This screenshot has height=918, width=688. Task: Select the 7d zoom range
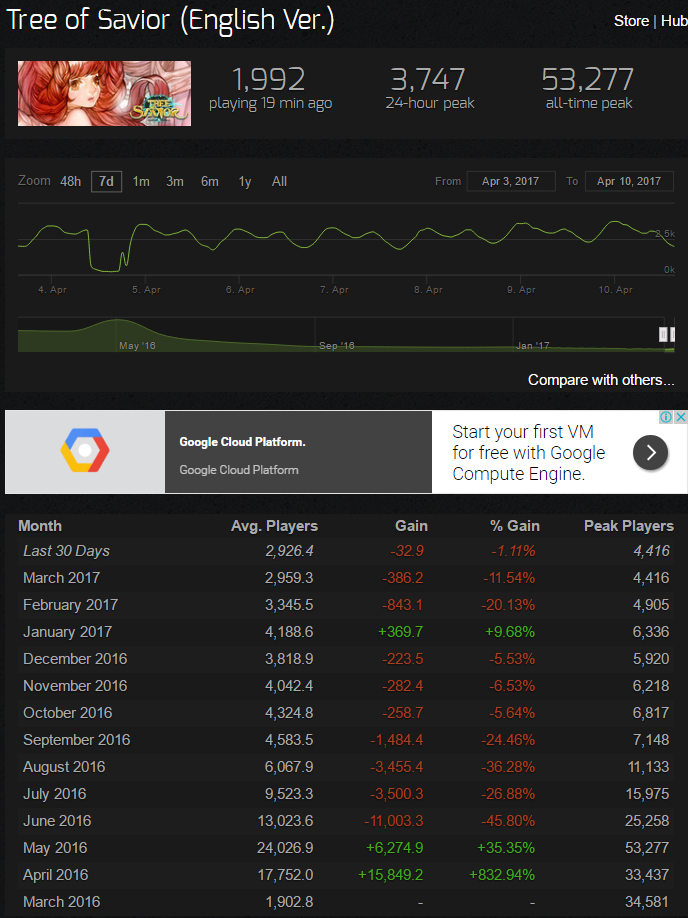[106, 181]
